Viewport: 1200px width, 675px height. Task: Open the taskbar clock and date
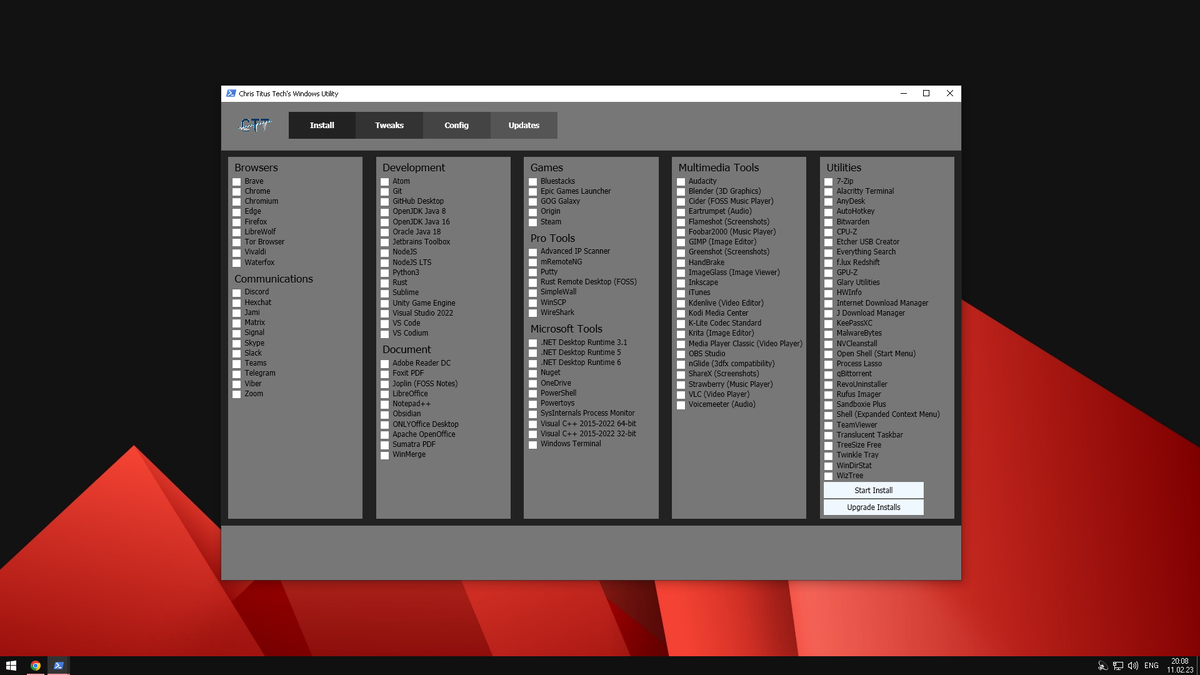[x=1180, y=665]
